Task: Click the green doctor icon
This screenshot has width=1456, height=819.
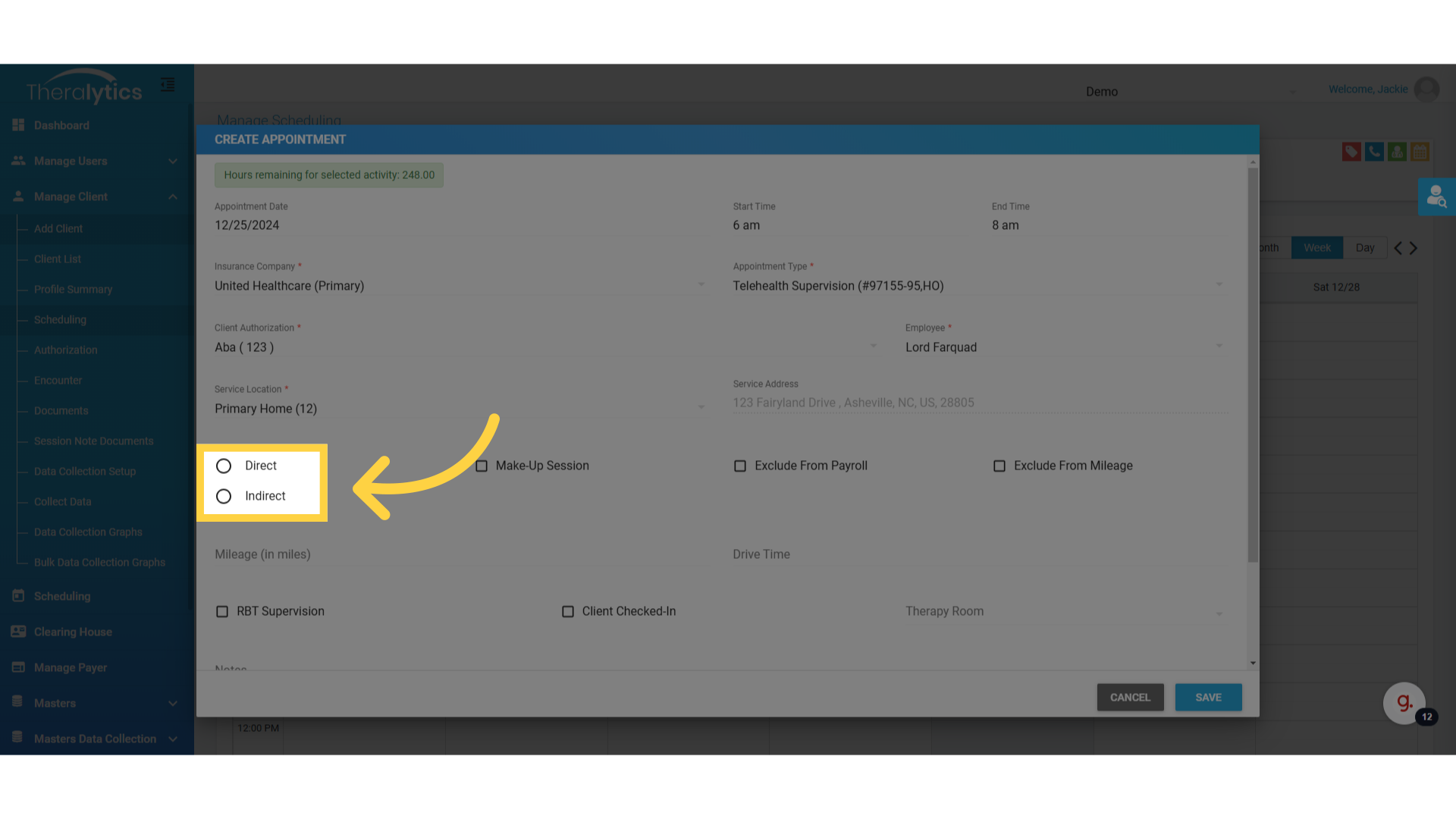Action: point(1397,152)
